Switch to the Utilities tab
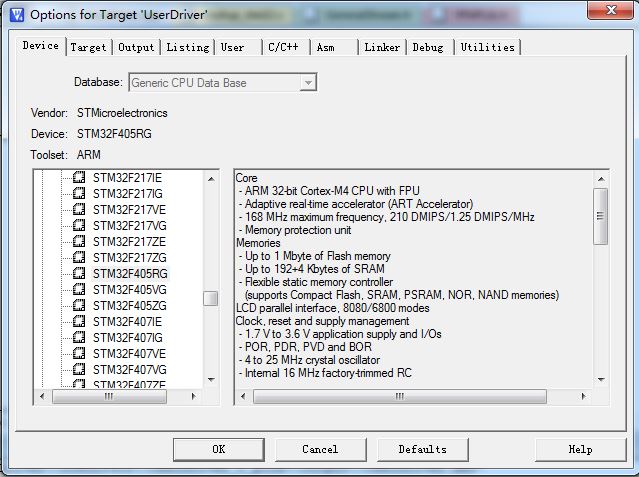This screenshot has width=639, height=477. pos(487,47)
